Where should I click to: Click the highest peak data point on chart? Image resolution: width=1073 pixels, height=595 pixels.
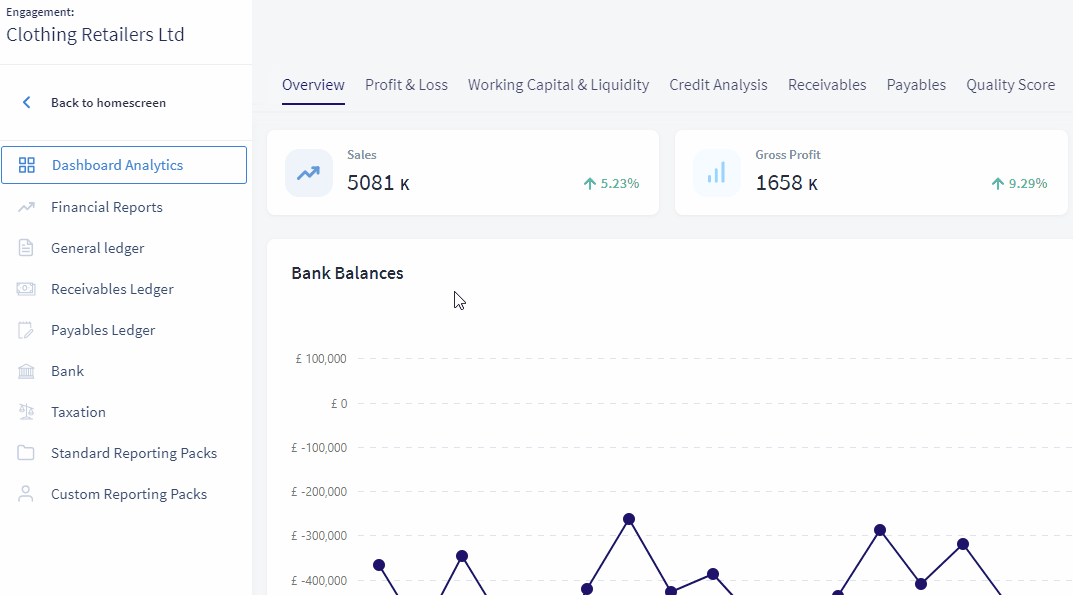[629, 519]
